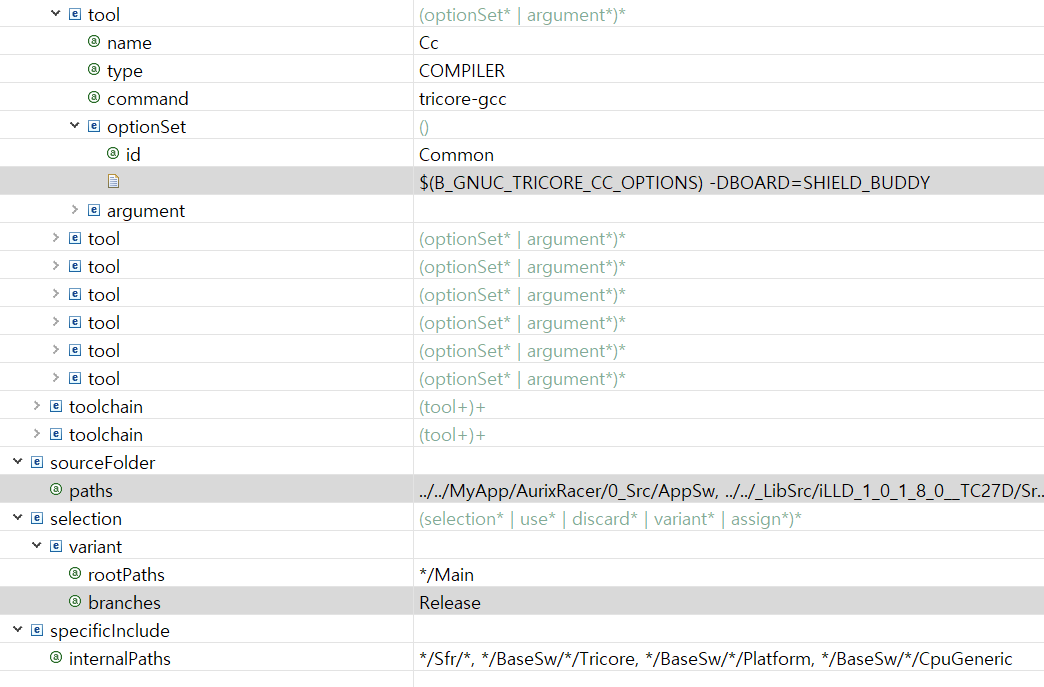The width and height of the screenshot is (1044, 687).
Task: Click the element icon beside argument
Action: tap(94, 210)
